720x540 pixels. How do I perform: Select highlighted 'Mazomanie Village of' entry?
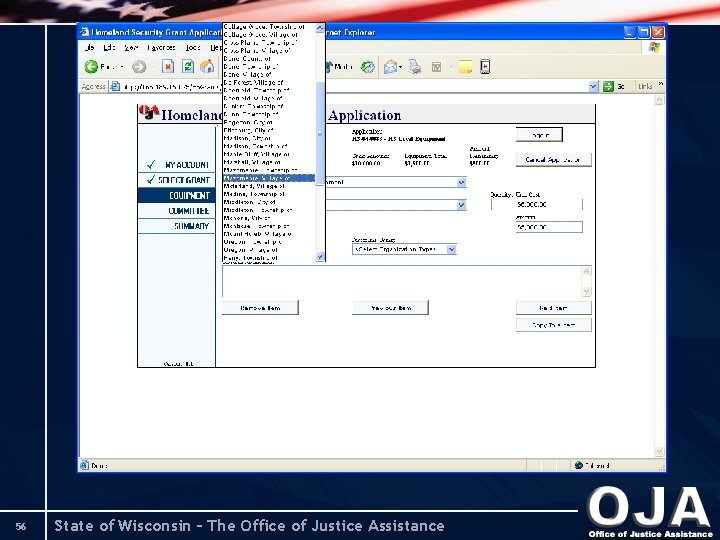click(269, 178)
